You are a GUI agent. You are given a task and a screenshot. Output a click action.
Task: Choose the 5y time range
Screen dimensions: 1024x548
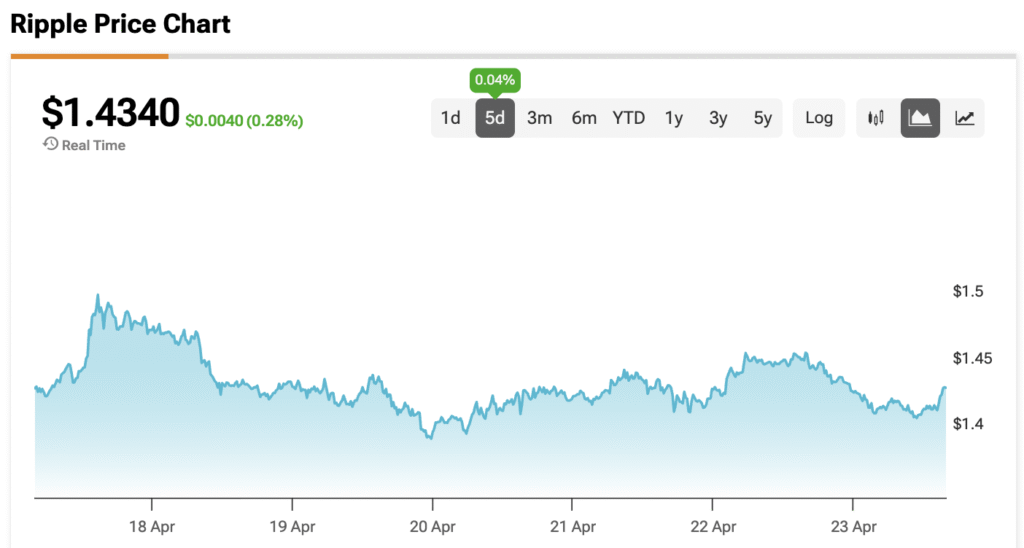tap(763, 118)
